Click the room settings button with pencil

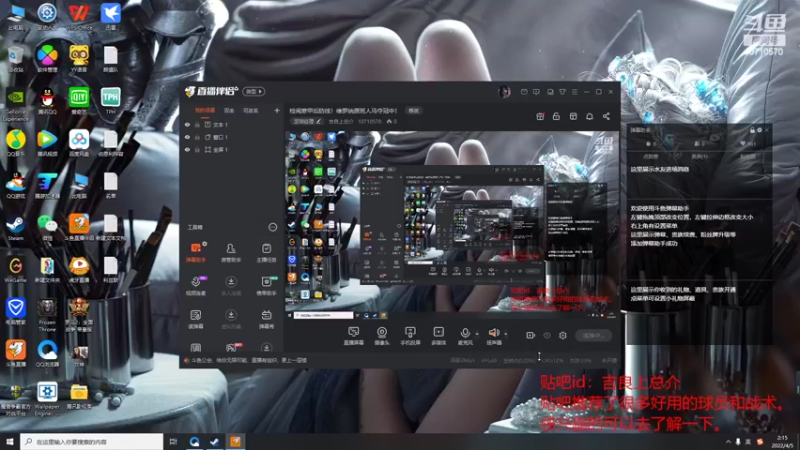pyautogui.click(x=307, y=121)
